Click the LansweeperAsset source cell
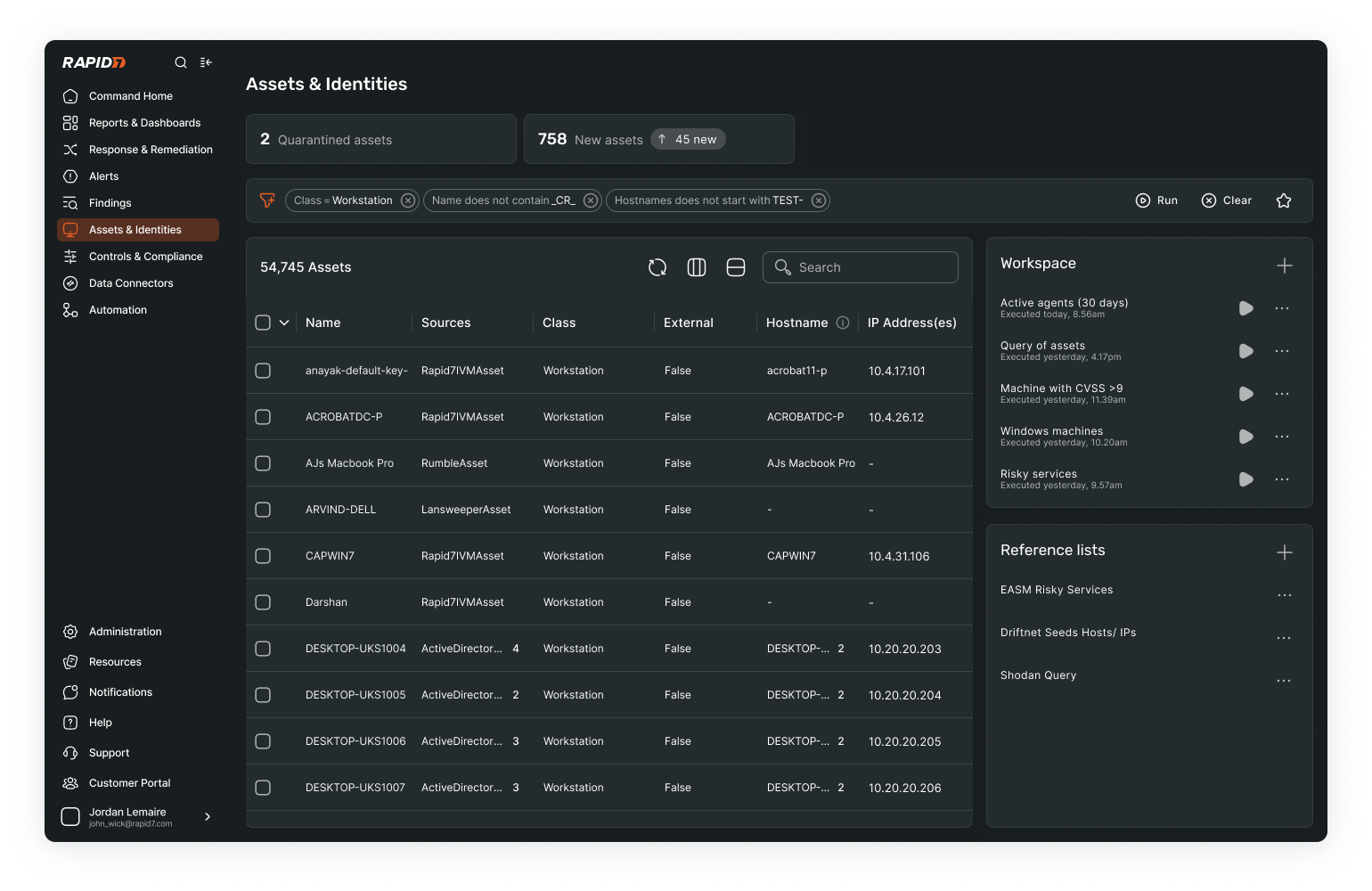Viewport: 1372px width, 891px height. (466, 510)
